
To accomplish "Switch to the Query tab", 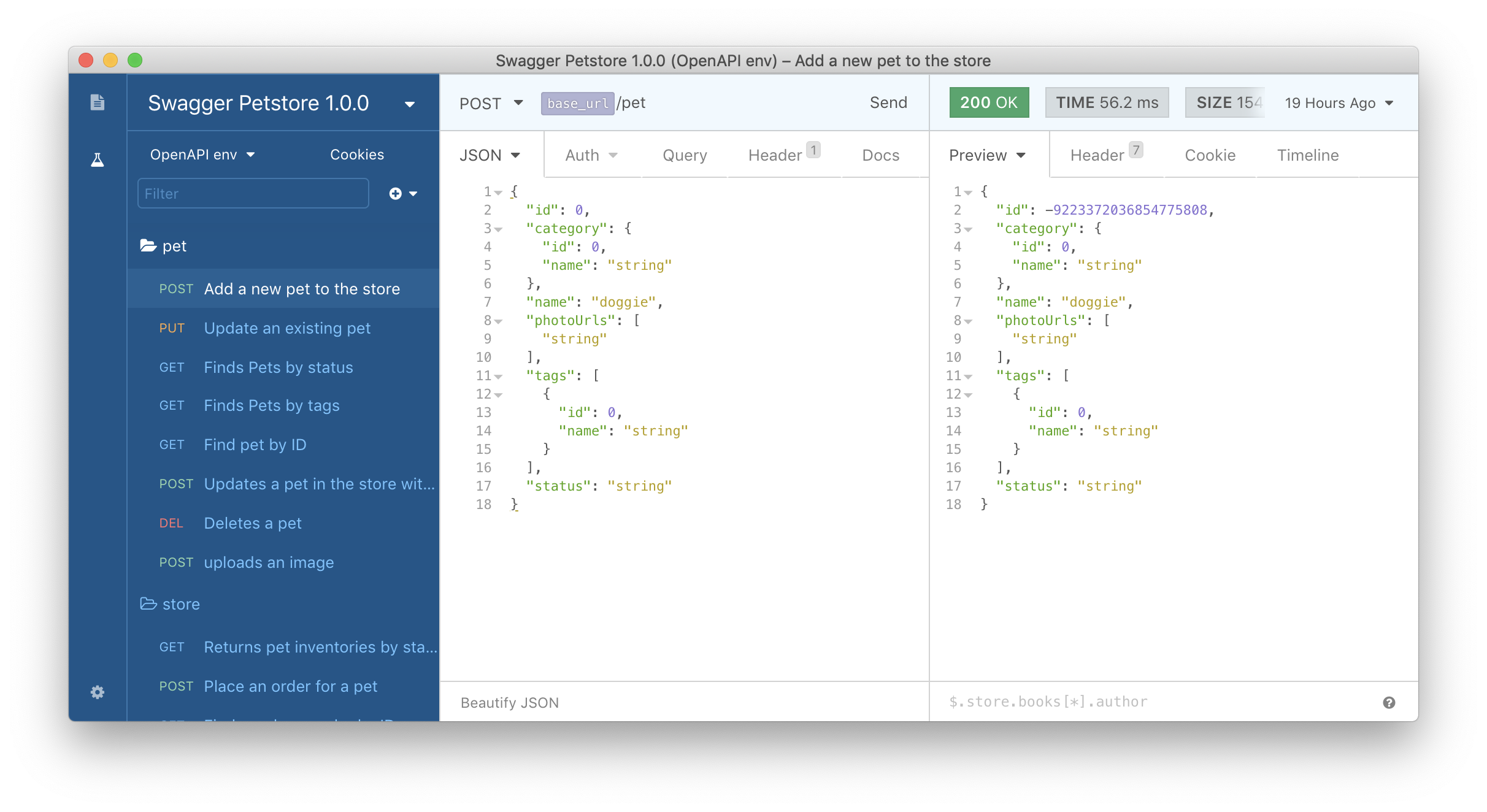I will (685, 155).
